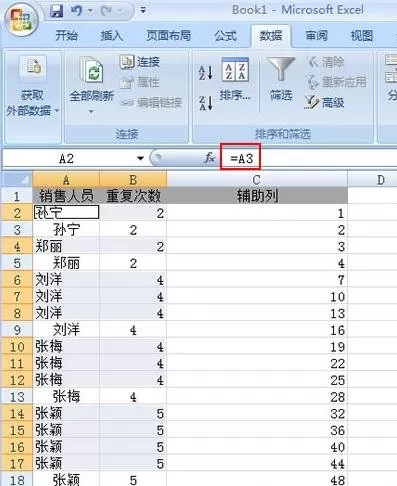Image resolution: width=397 pixels, height=486 pixels.
Task: Expand the 获取外部数据 dropdown arrow
Action: point(56,110)
